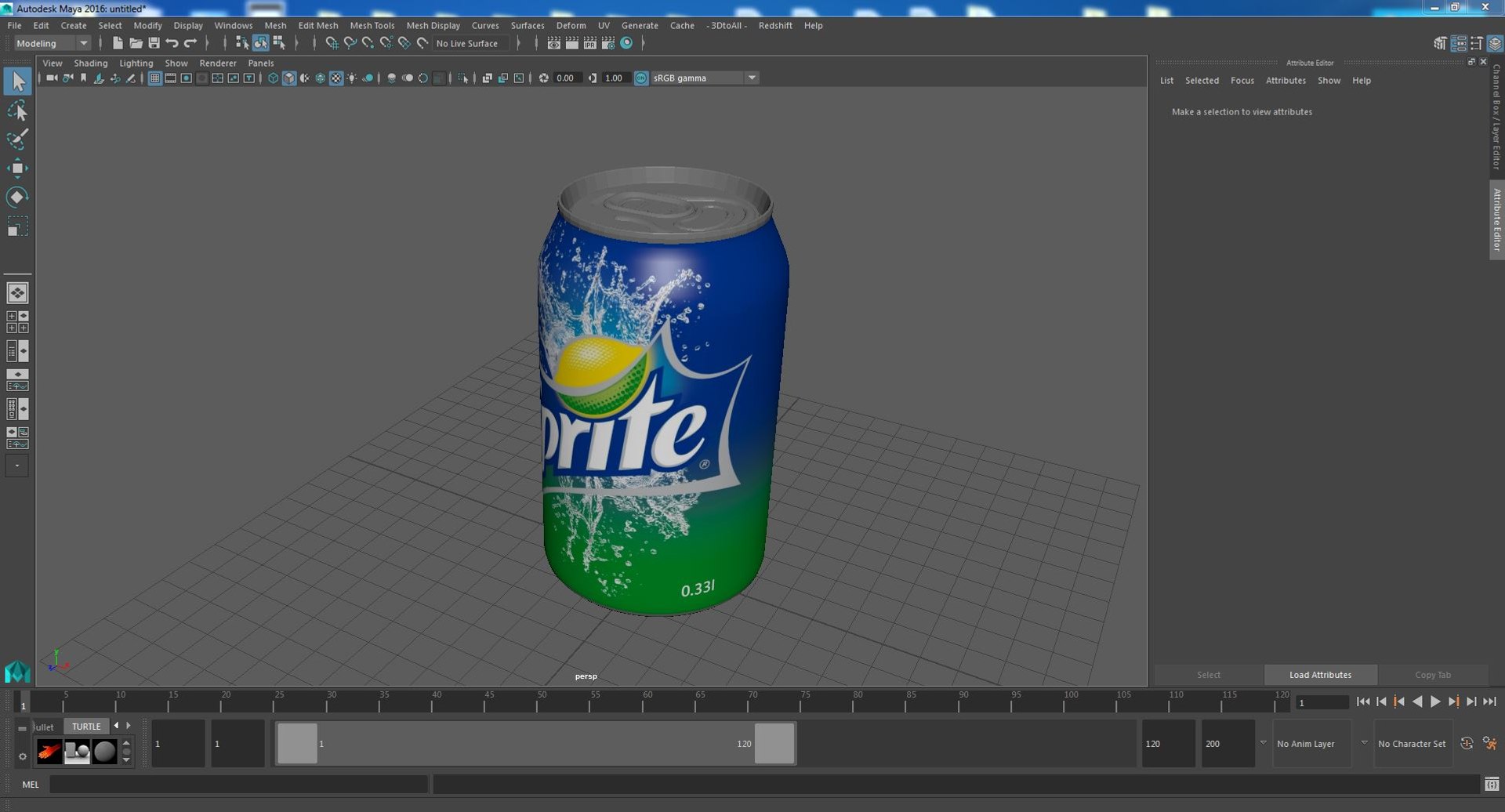Click the range slider start handle
This screenshot has height=812, width=1505.
pos(298,743)
